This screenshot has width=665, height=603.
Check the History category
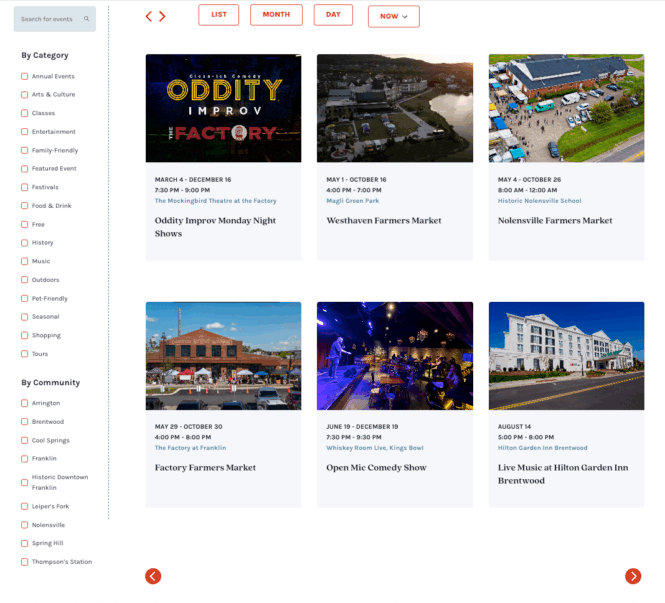click(25, 243)
